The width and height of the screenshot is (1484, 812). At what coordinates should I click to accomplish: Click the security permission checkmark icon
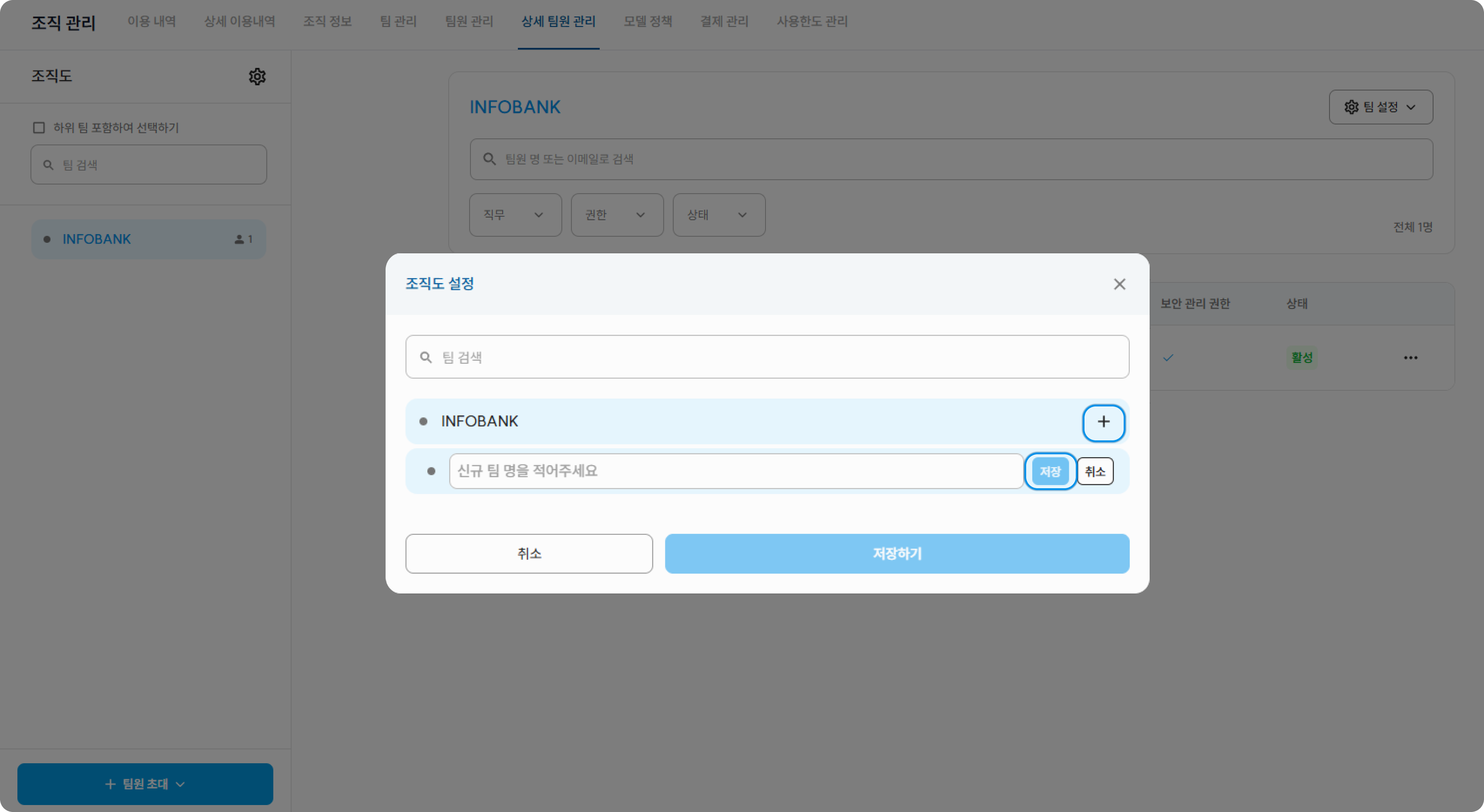coord(1168,358)
